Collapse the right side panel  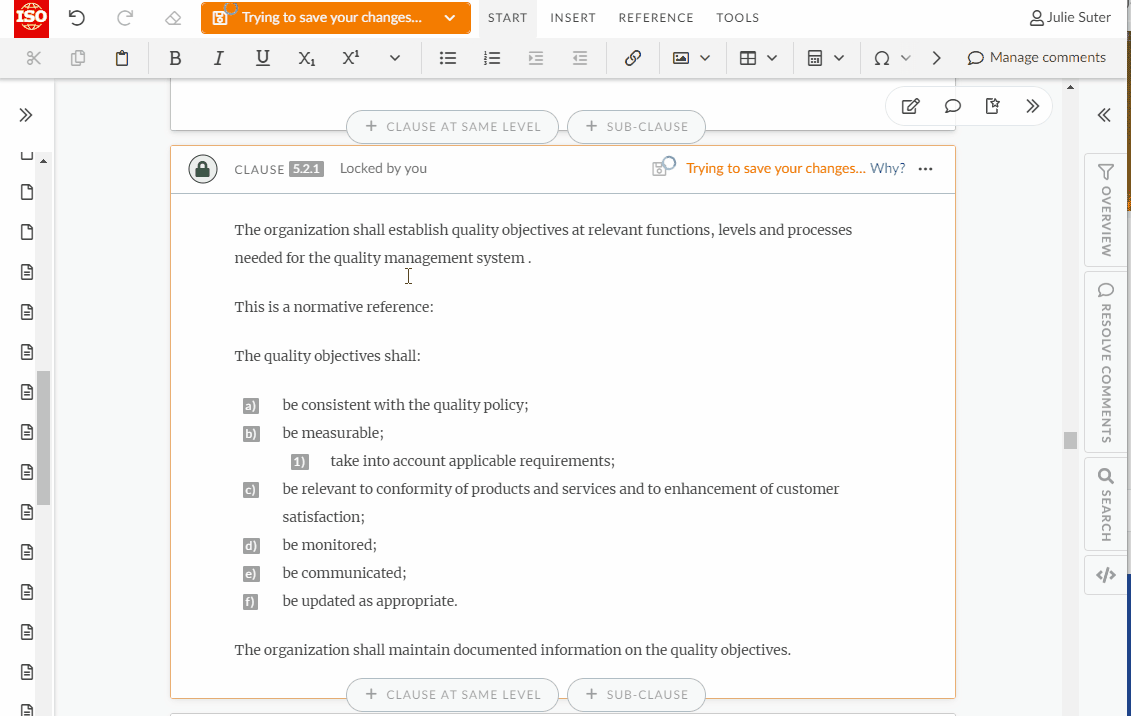click(1104, 115)
